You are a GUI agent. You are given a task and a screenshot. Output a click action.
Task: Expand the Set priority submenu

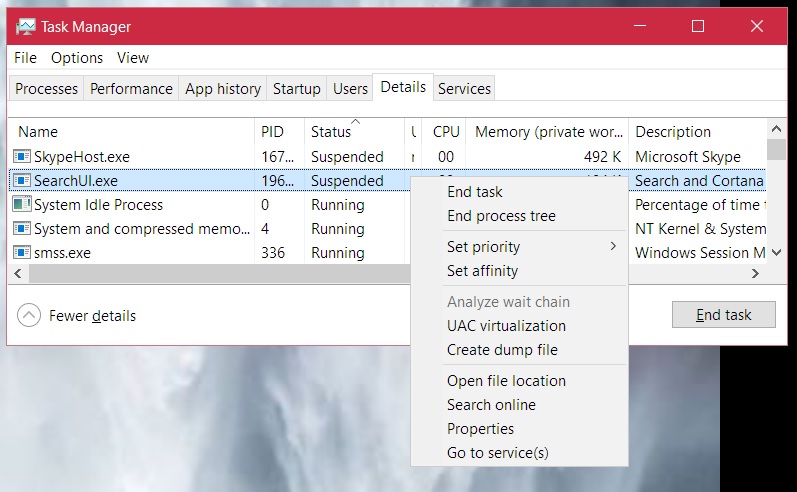click(519, 247)
